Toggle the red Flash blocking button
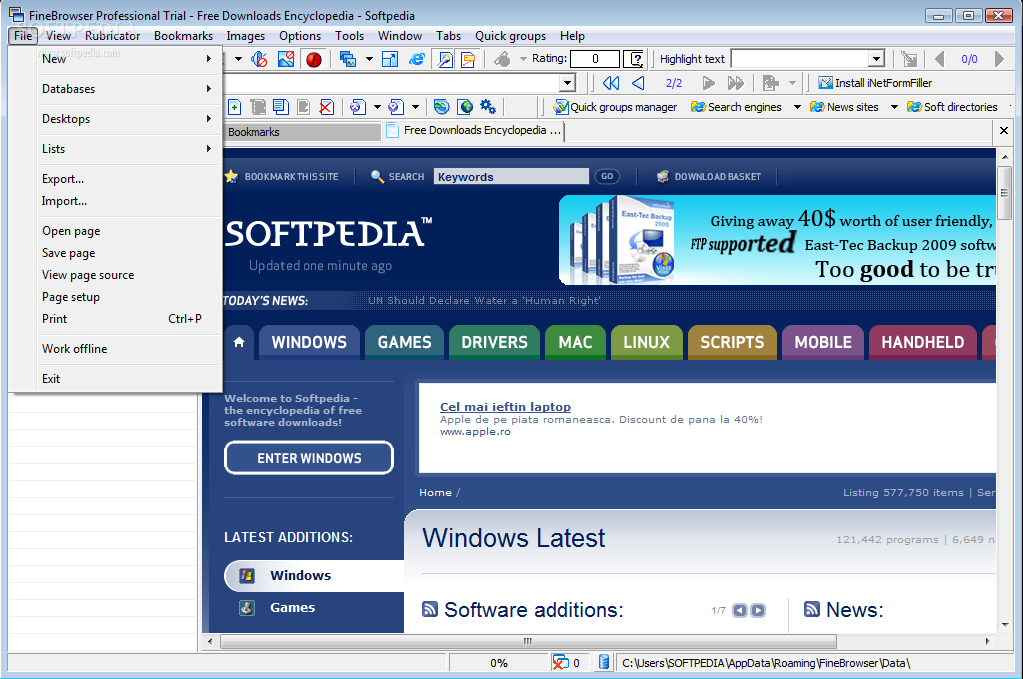The image size is (1023, 679). point(314,59)
